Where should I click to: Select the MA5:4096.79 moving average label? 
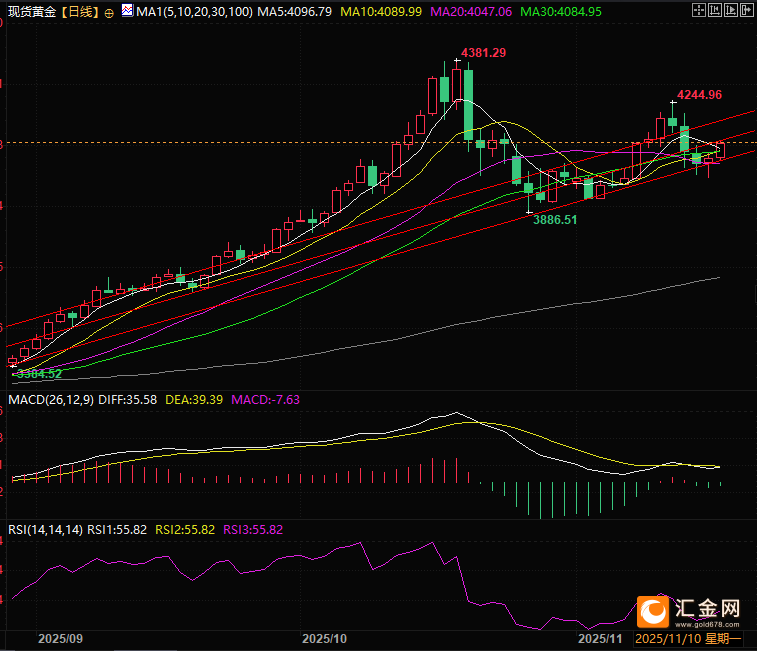tap(294, 12)
